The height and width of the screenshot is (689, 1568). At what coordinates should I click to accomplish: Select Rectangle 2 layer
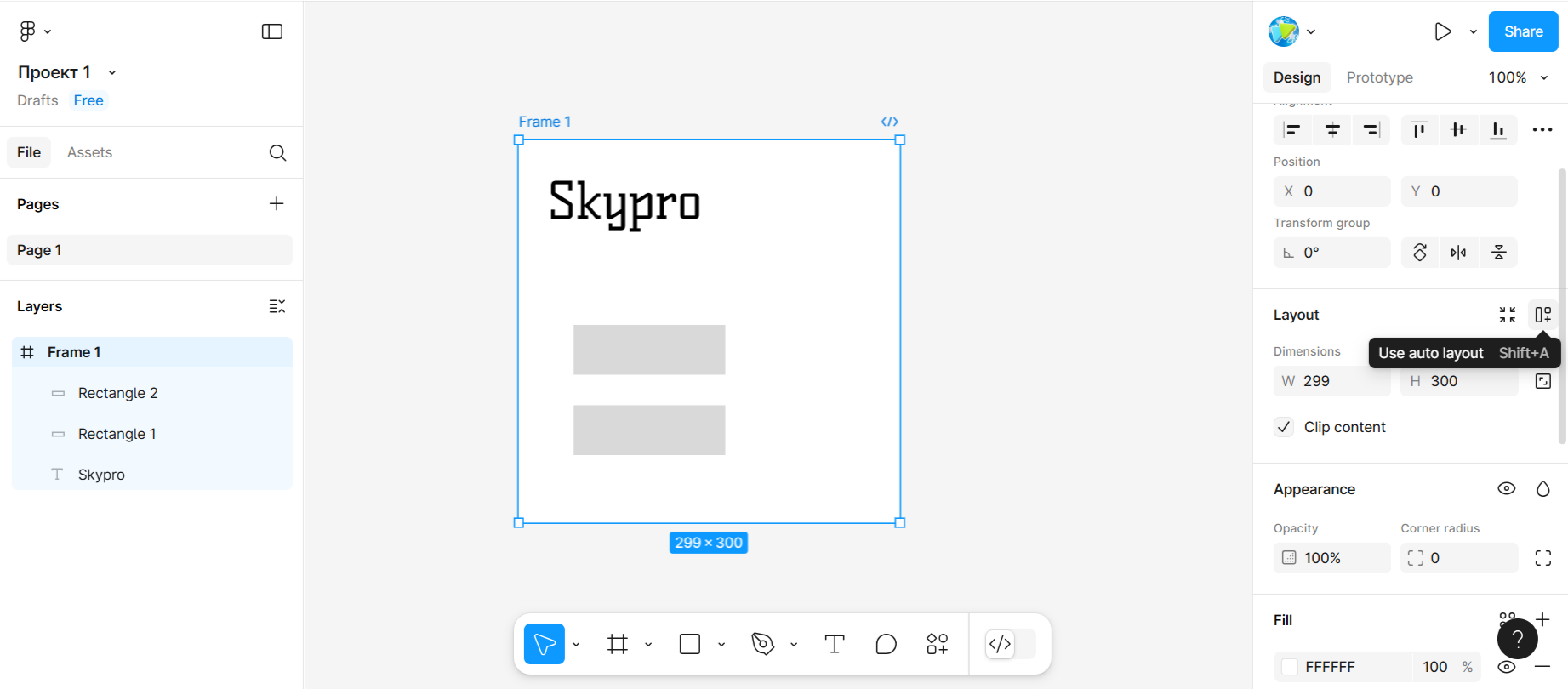tap(152, 393)
